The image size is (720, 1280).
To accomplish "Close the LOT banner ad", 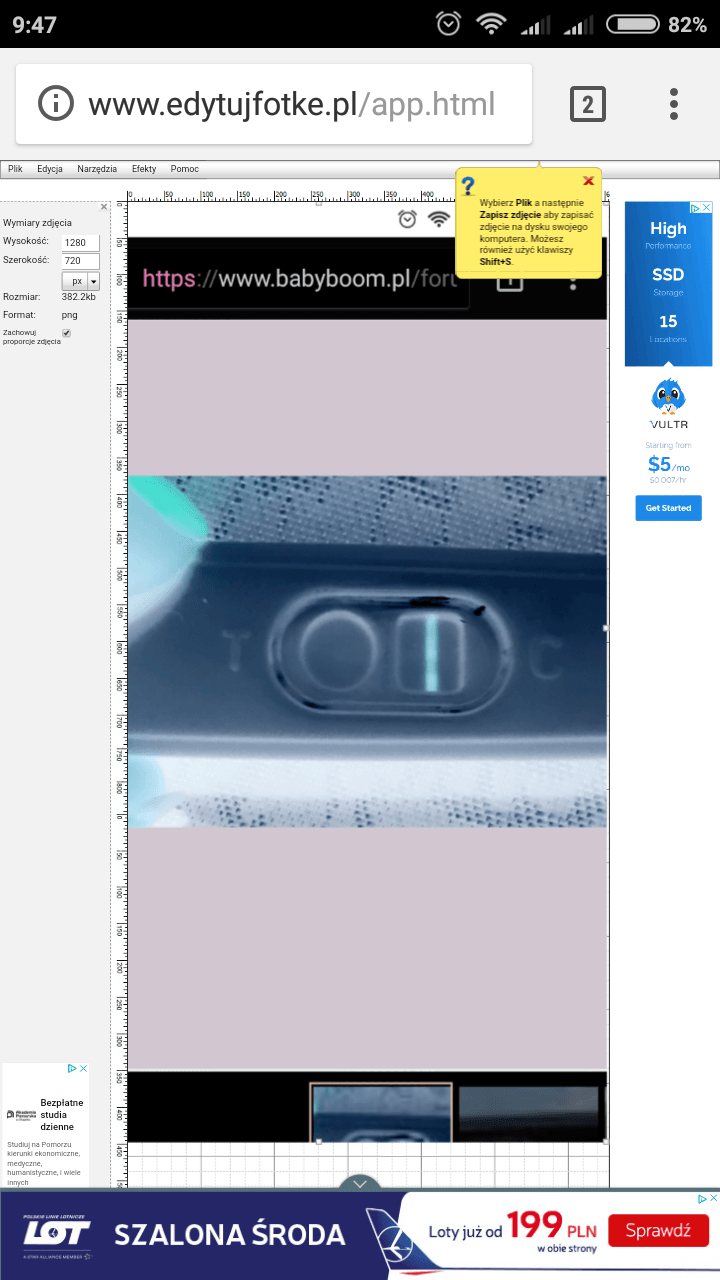I will [713, 1199].
